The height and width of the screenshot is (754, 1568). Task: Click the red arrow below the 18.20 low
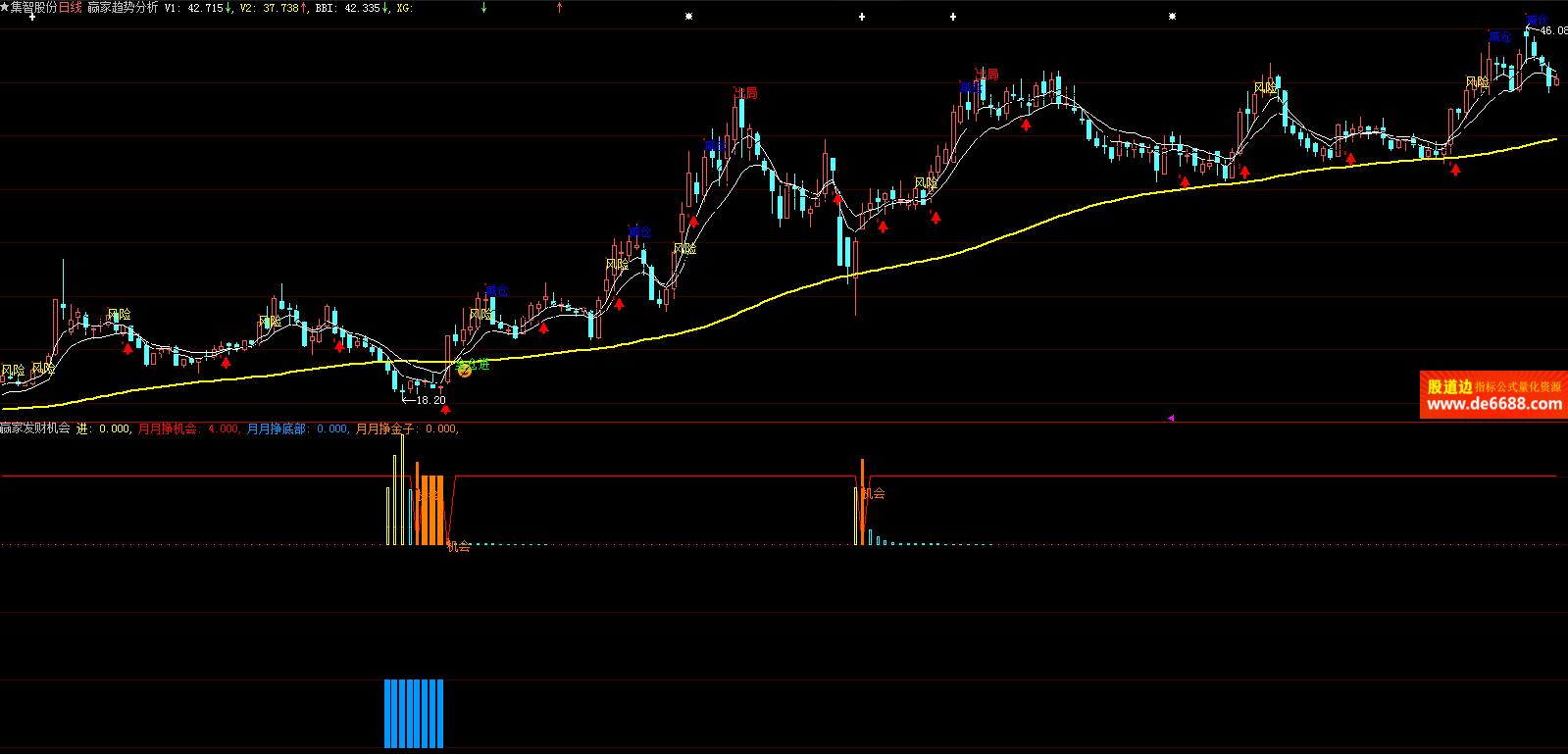point(445,410)
